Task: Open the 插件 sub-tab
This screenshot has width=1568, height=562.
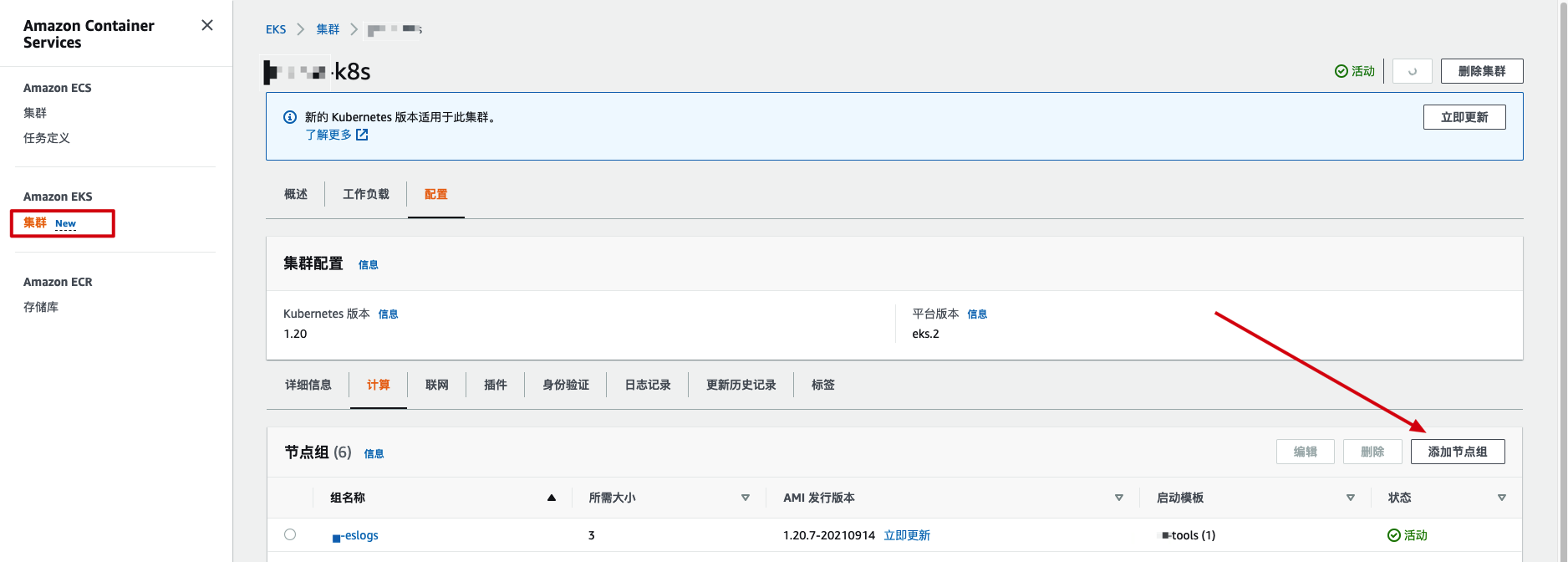Action: point(496,385)
